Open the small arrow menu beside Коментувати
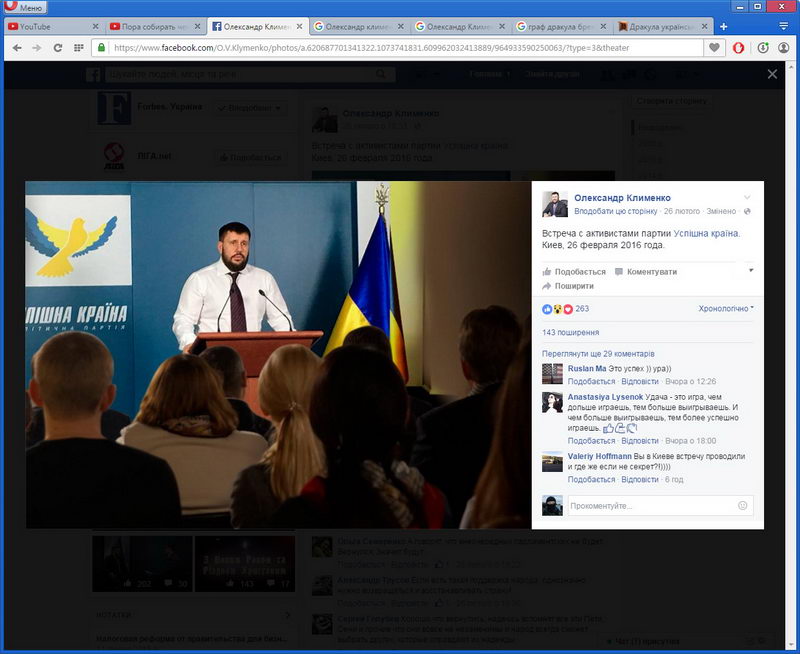Screen dimensions: 800x654 click(751, 271)
